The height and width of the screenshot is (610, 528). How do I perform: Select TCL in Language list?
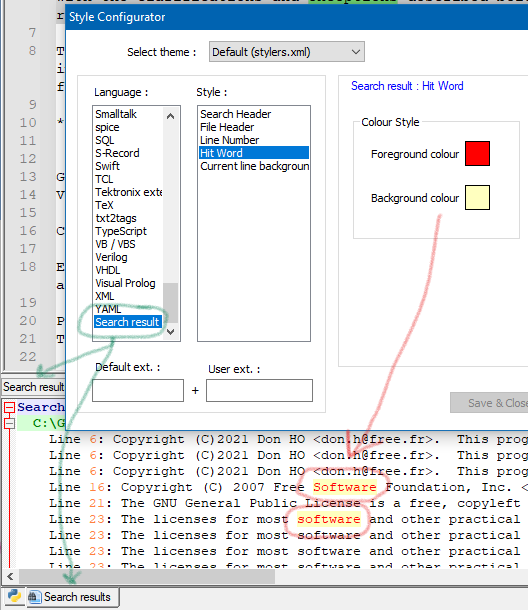point(104,179)
